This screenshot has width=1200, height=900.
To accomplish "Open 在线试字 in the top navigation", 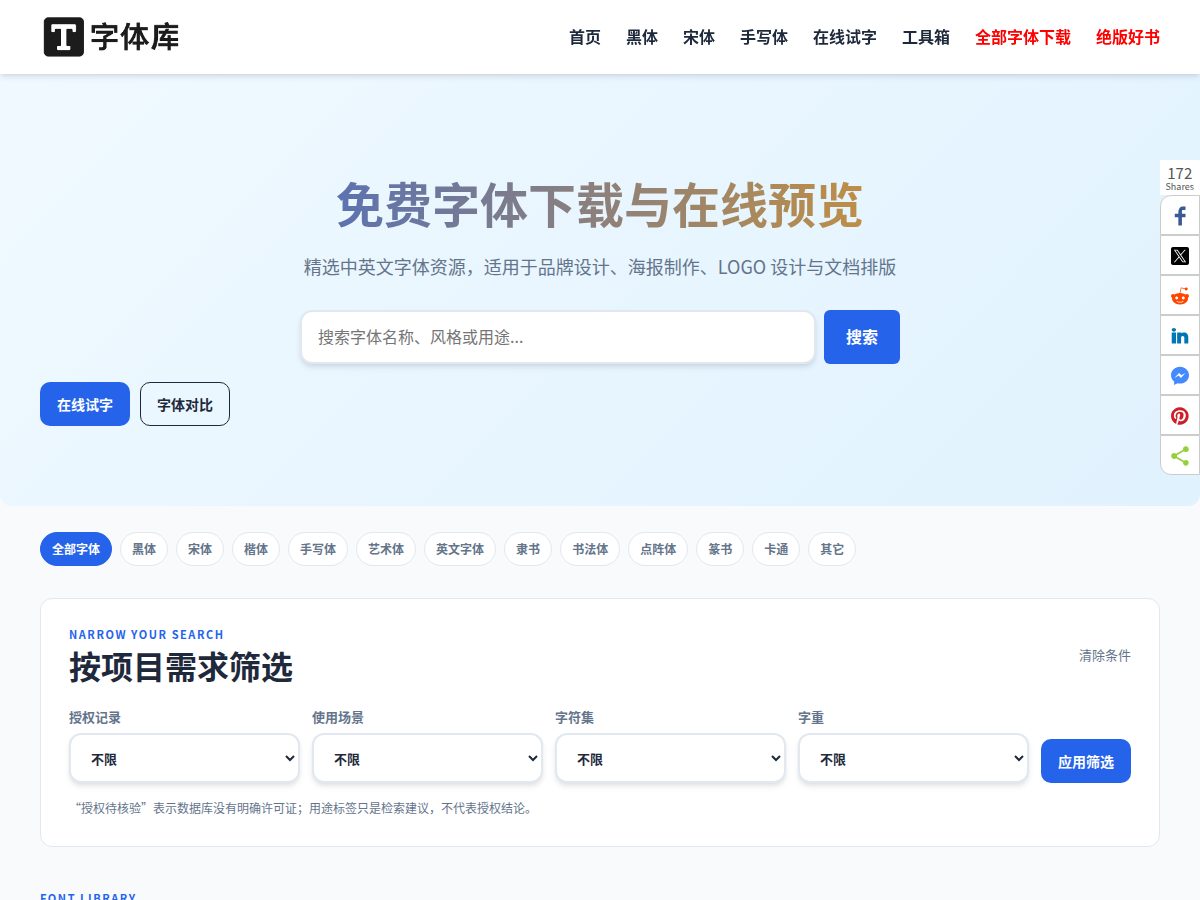I will pyautogui.click(x=845, y=37).
